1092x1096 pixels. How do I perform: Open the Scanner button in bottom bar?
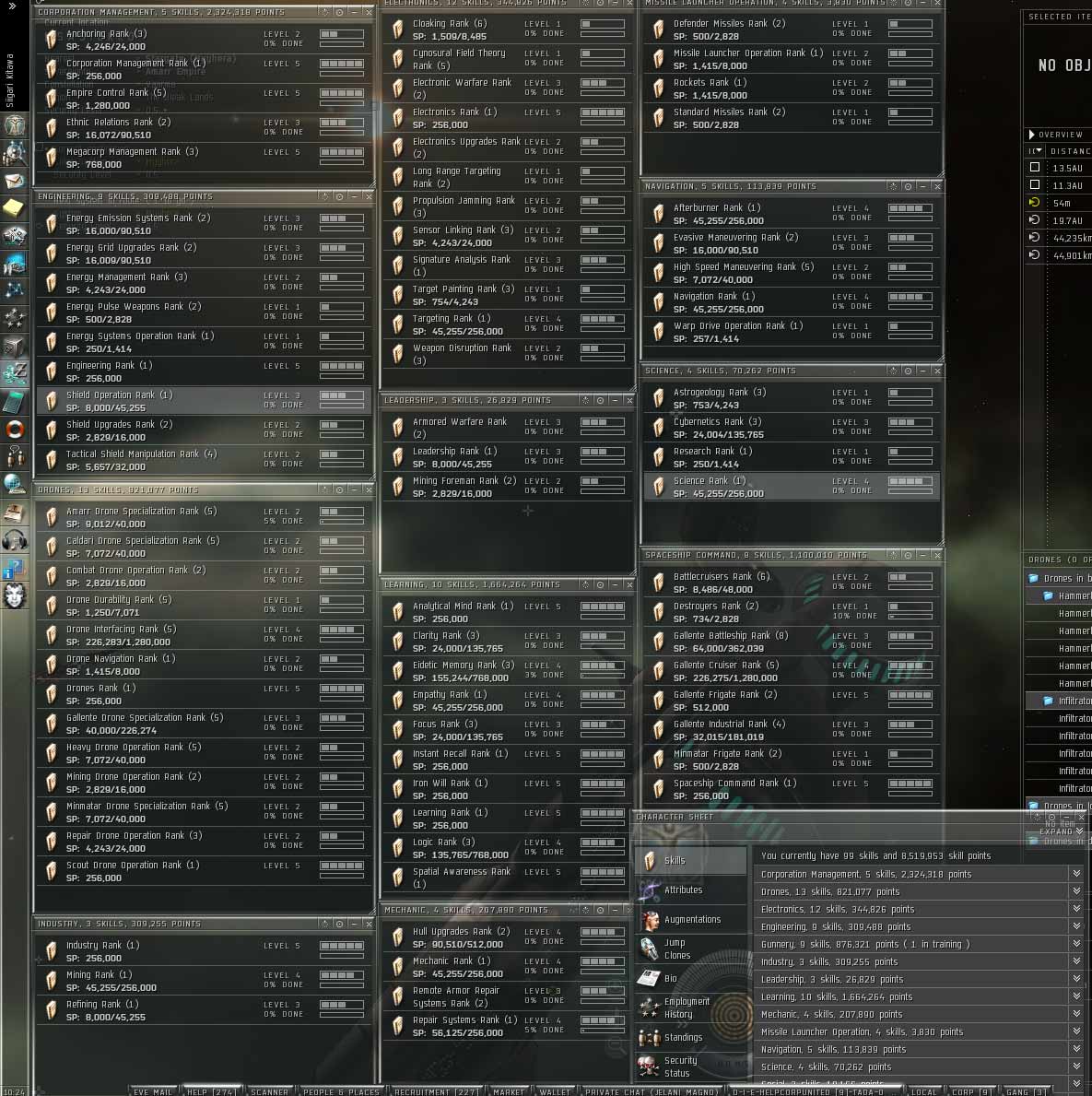coord(270,1091)
